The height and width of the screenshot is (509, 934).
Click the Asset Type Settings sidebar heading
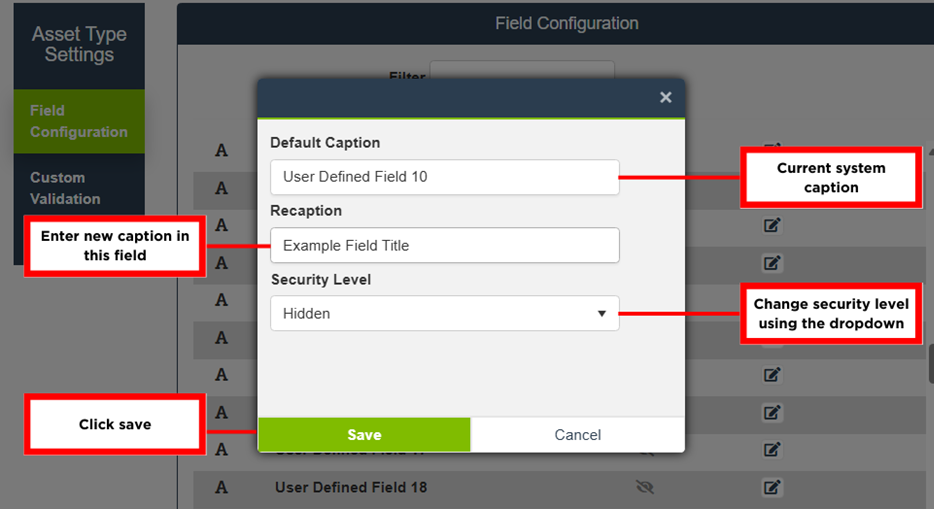click(79, 45)
